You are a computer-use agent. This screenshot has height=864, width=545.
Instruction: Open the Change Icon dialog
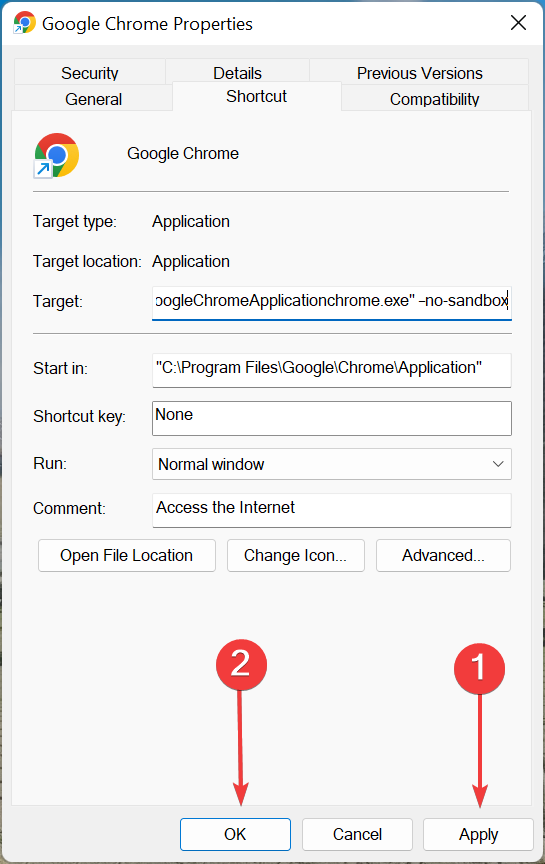coord(296,555)
